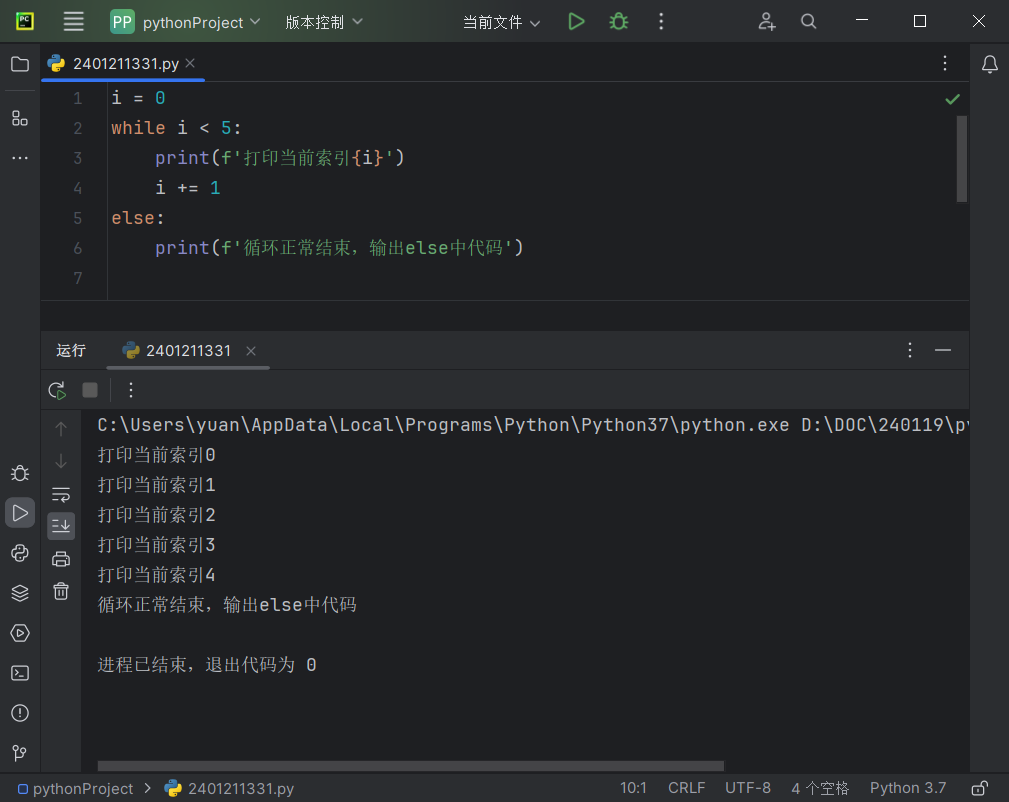Open line separator CRLF selector
Screen dimensions: 1009x802
[686, 788]
